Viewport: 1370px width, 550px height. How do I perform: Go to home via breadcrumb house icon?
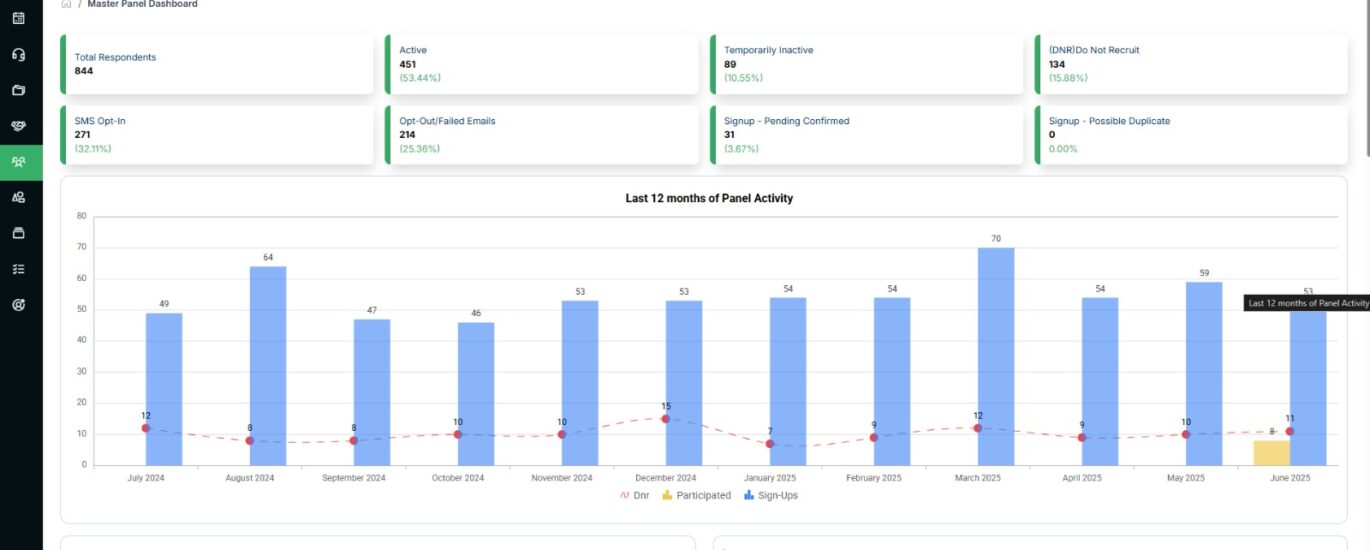(x=66, y=4)
